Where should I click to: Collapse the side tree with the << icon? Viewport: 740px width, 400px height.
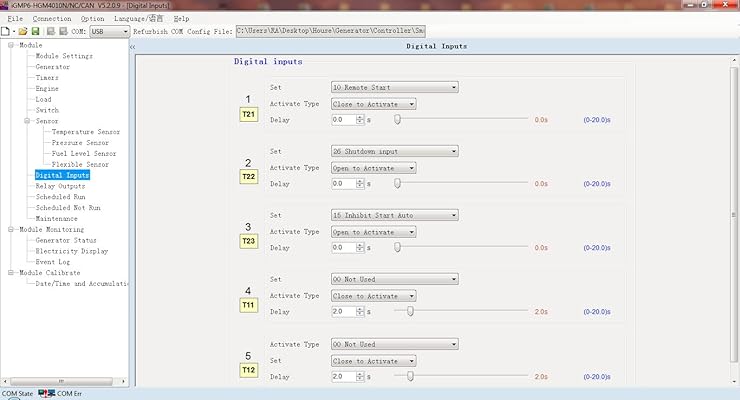pyautogui.click(x=133, y=47)
